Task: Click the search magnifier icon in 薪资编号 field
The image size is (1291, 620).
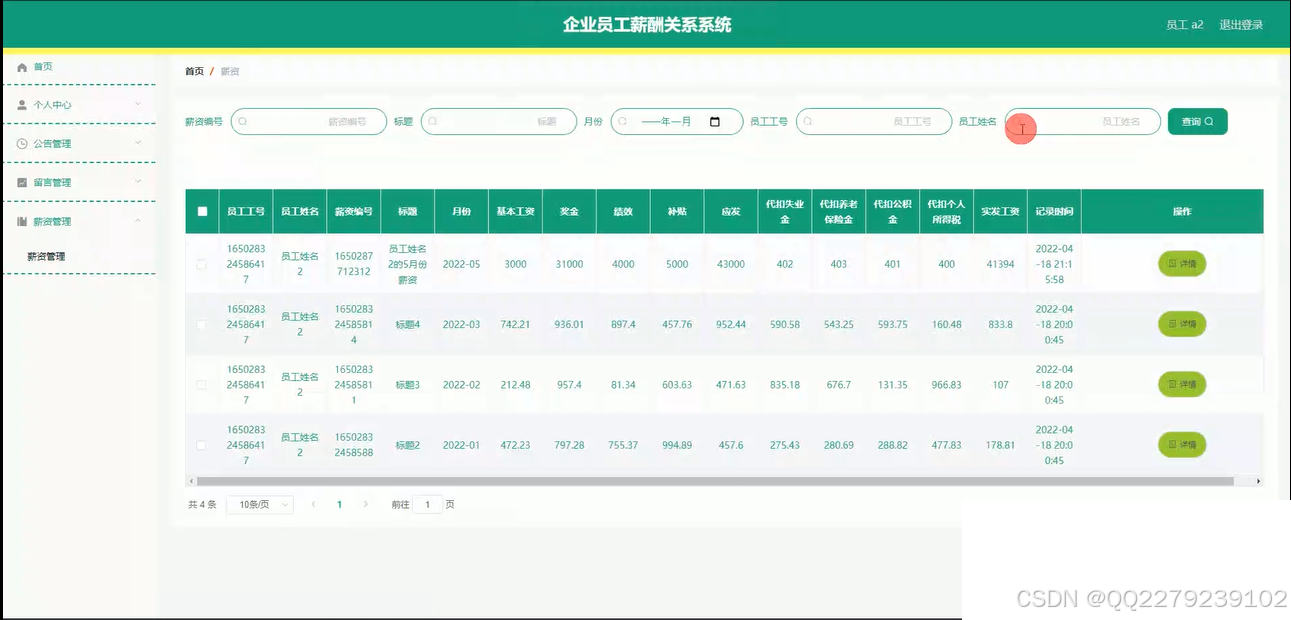Action: point(242,121)
